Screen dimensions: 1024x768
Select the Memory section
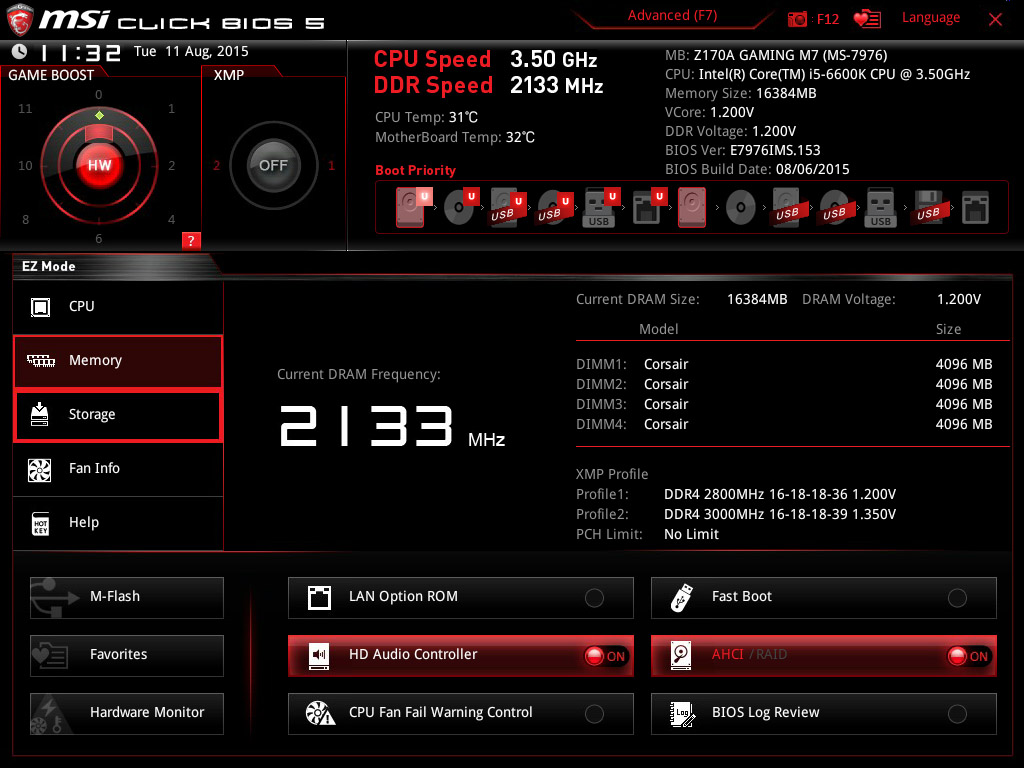(x=118, y=361)
